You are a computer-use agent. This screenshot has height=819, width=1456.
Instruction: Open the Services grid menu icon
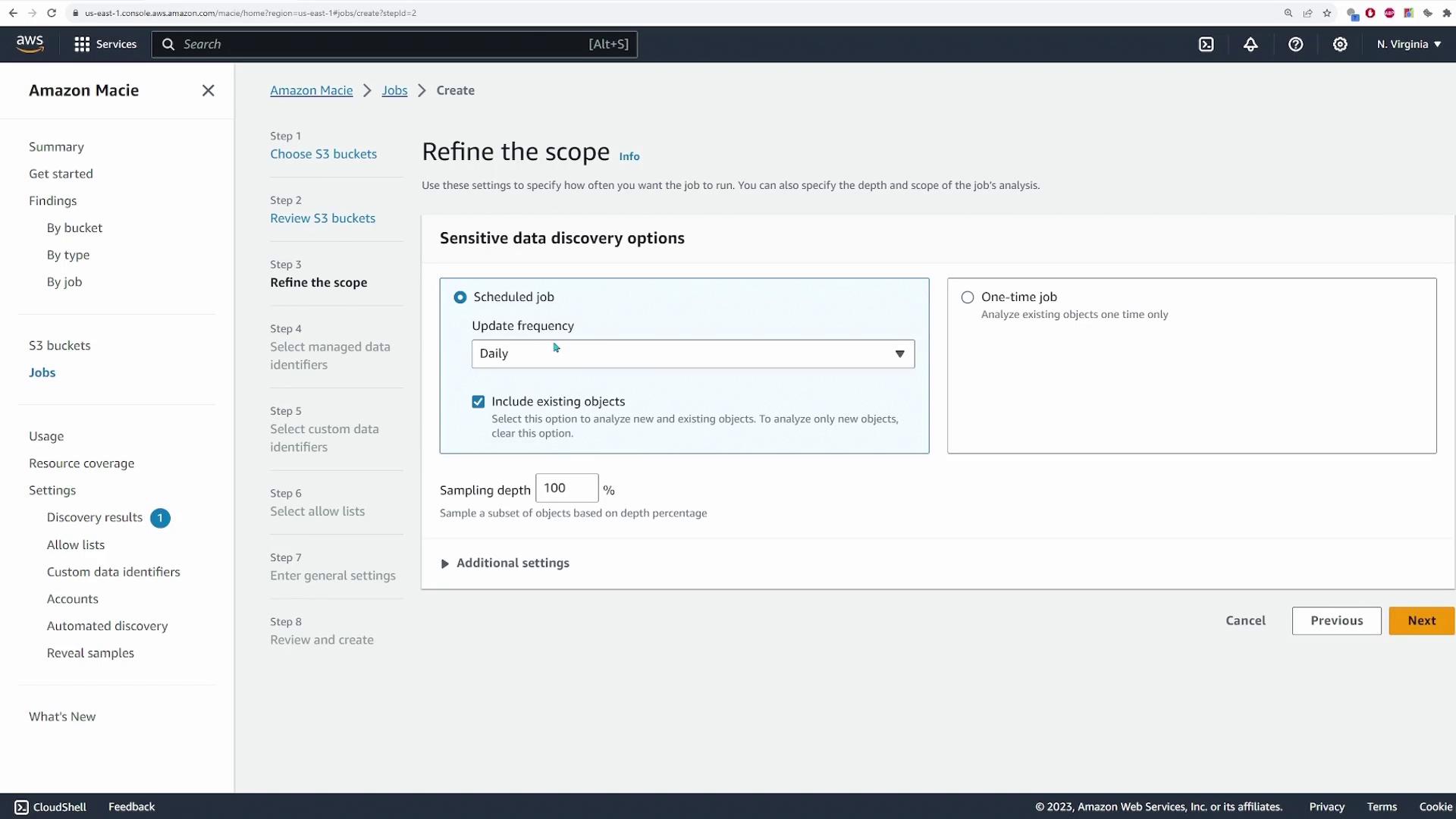click(82, 44)
